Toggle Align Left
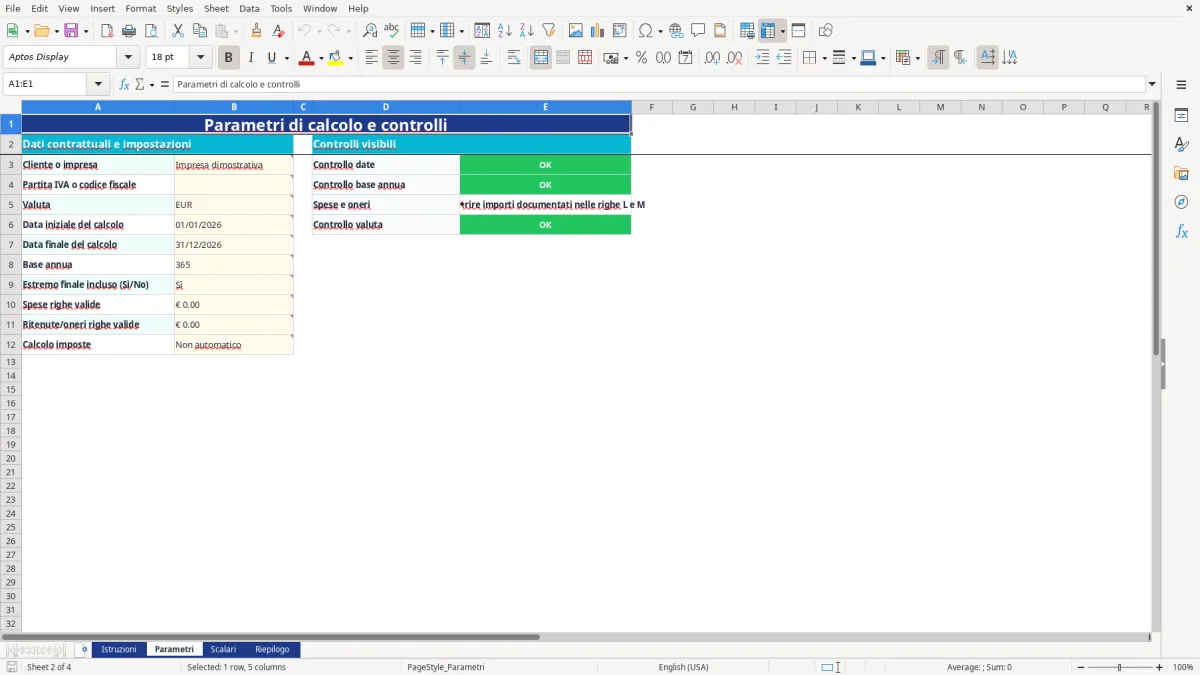This screenshot has width=1200, height=675. [372, 58]
